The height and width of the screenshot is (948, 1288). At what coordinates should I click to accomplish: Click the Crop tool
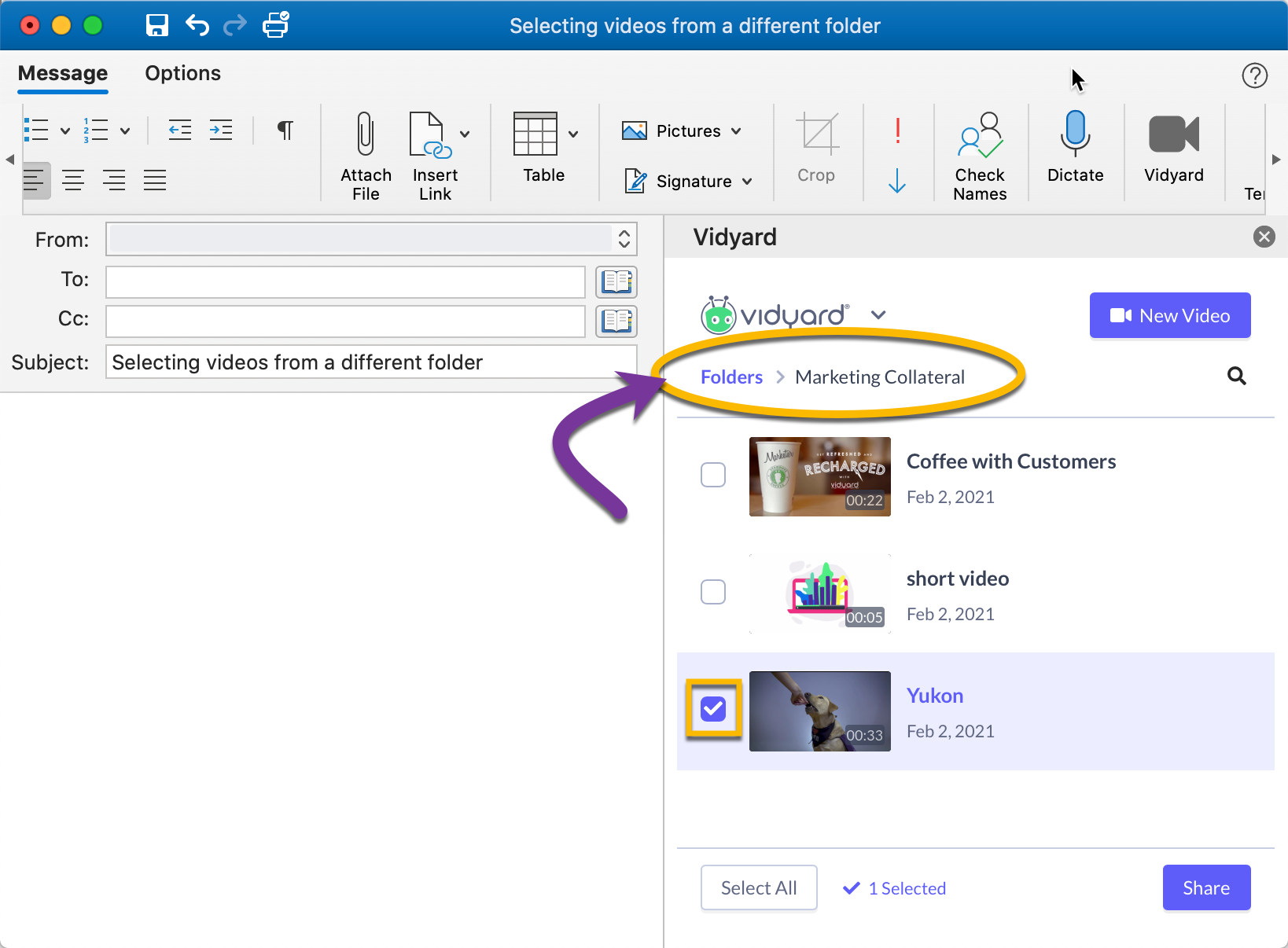pyautogui.click(x=816, y=148)
